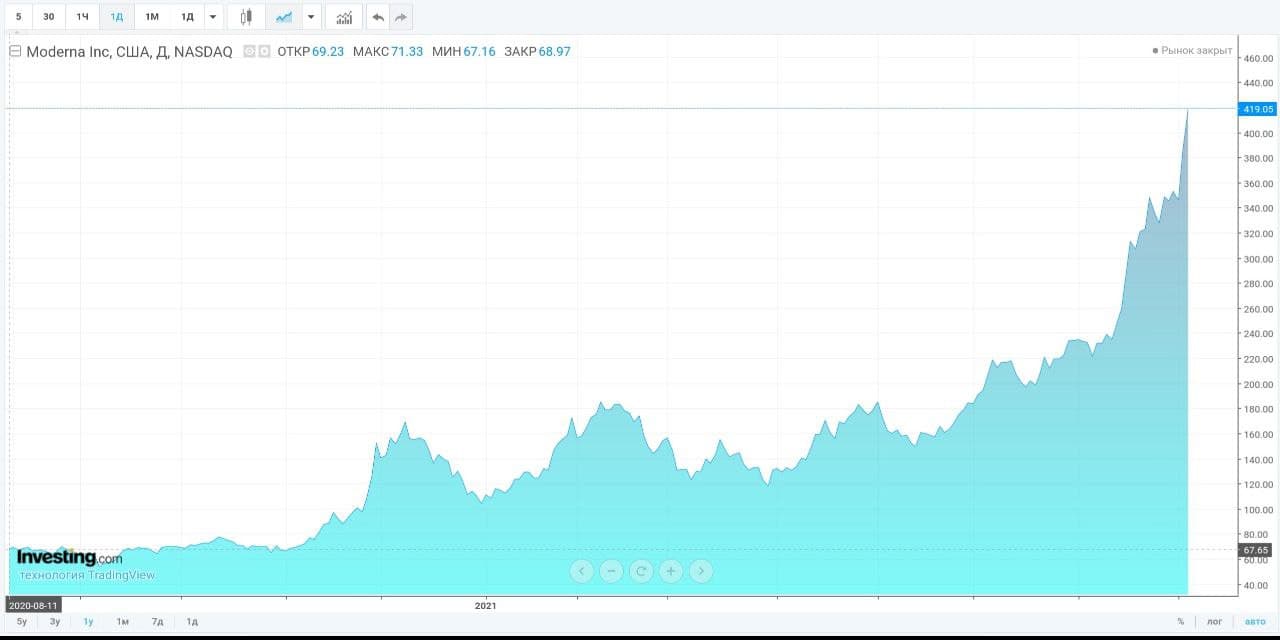Click the 2021 time axis label

click(x=485, y=605)
